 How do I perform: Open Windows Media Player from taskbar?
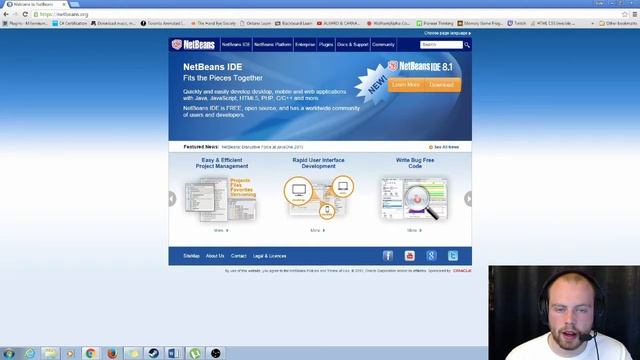(x=70, y=353)
